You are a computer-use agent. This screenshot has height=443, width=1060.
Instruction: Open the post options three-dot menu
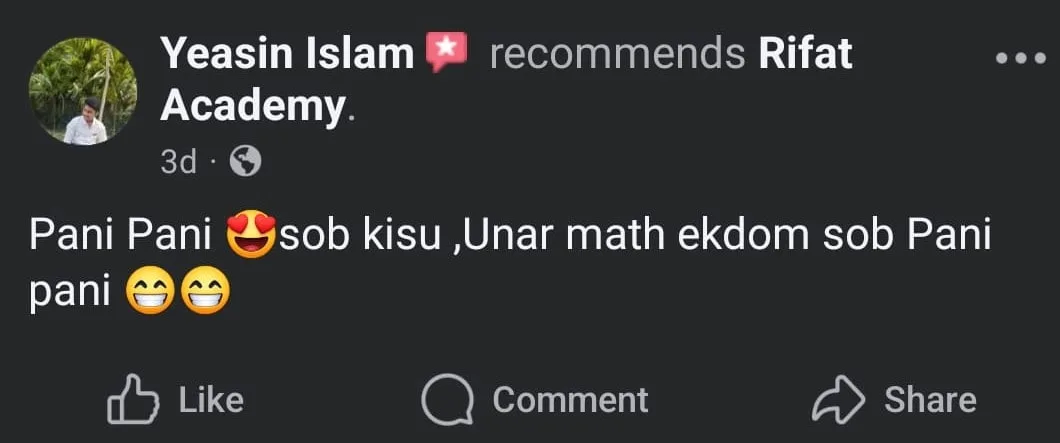1019,58
